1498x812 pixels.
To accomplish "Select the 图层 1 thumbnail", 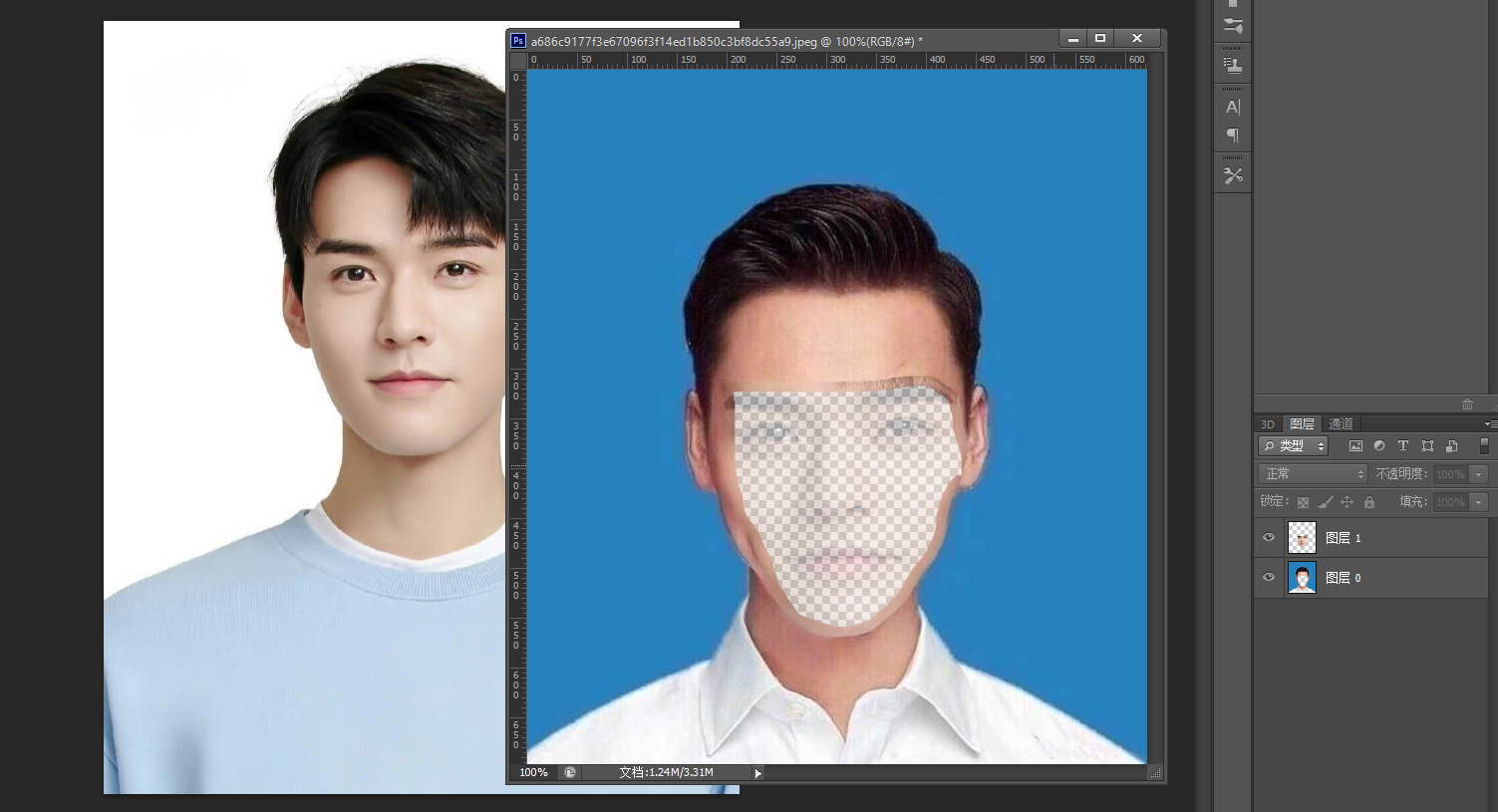I will point(1302,538).
